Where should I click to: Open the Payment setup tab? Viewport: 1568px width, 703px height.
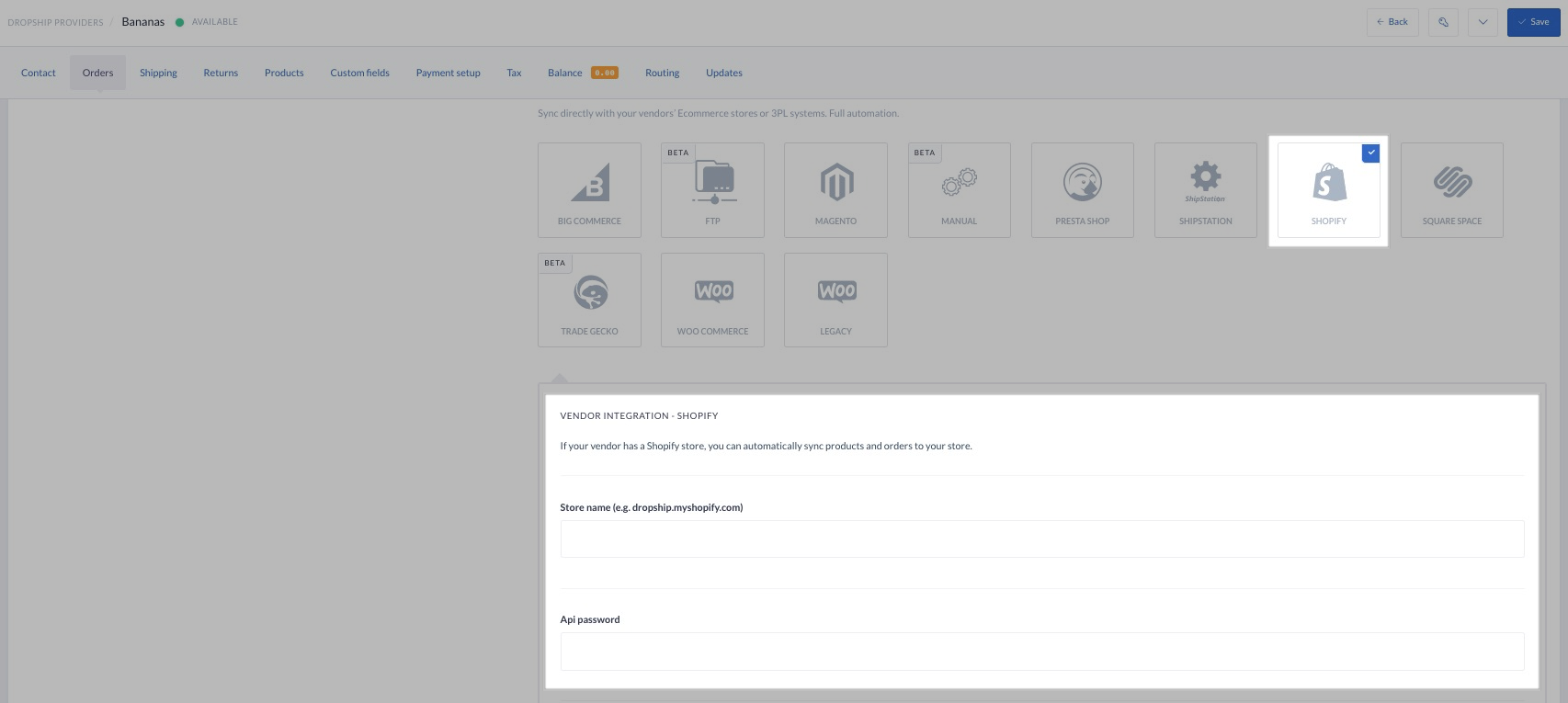tap(448, 73)
